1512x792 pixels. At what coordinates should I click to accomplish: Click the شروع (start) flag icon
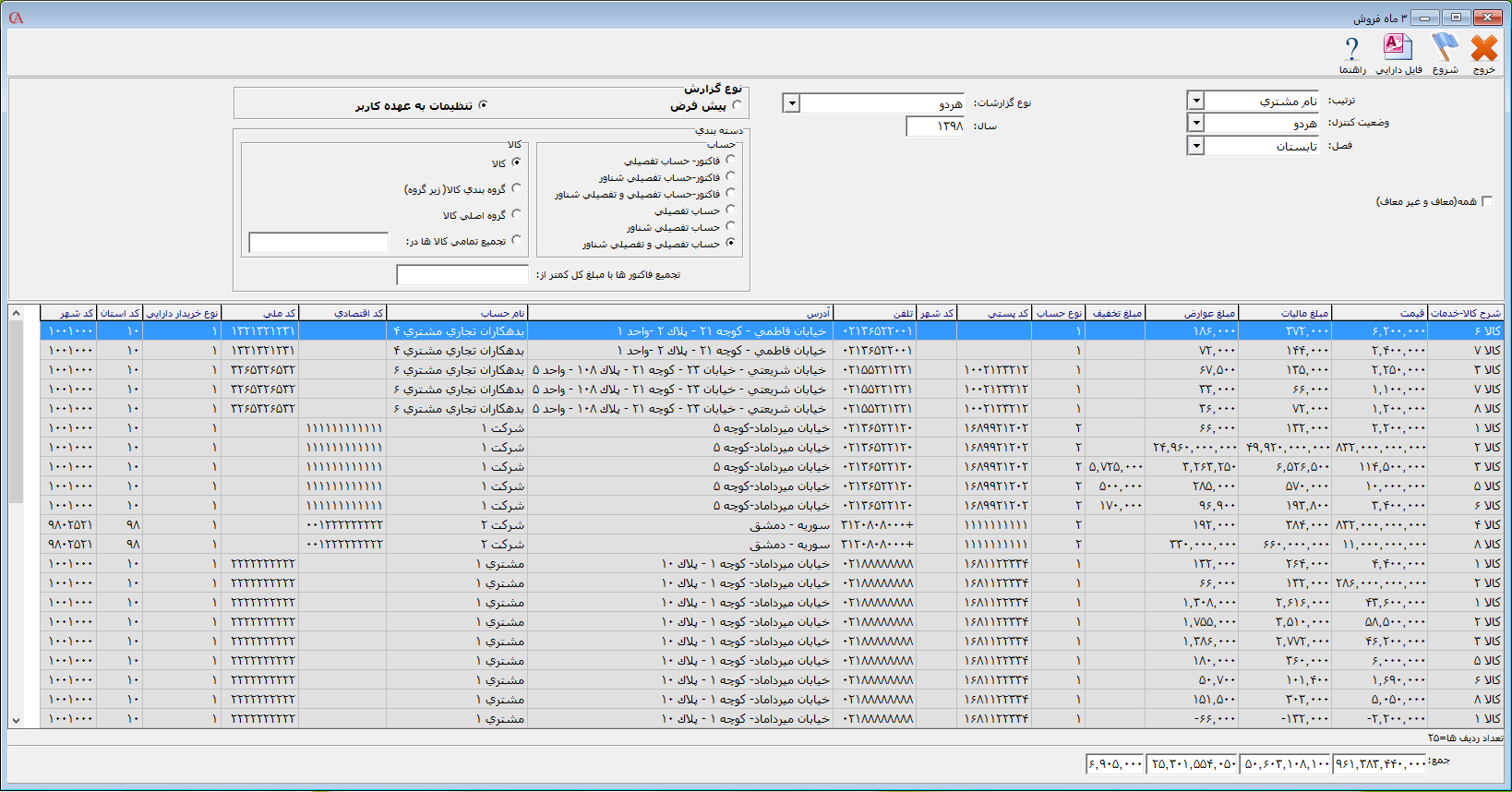click(x=1445, y=48)
